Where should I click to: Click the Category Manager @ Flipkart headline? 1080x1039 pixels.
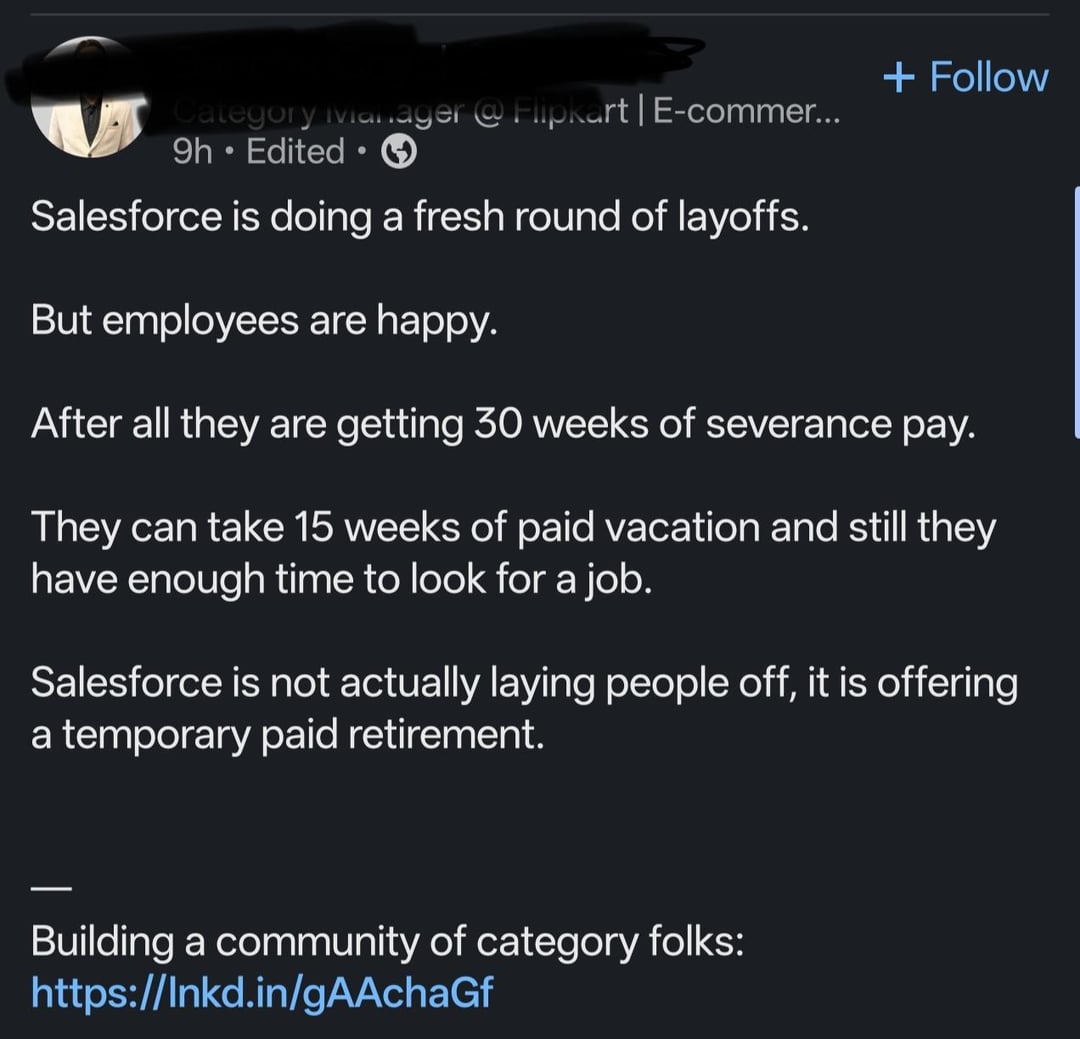click(x=400, y=111)
